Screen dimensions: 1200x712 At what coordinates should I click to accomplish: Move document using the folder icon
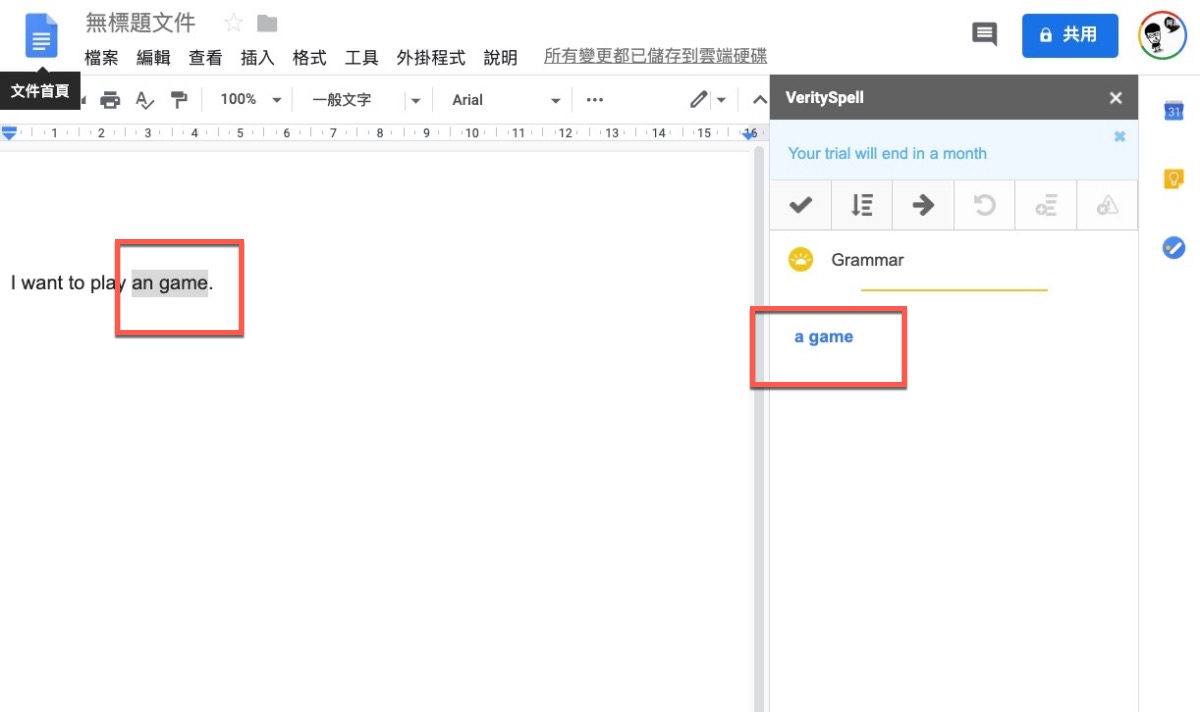(267, 23)
